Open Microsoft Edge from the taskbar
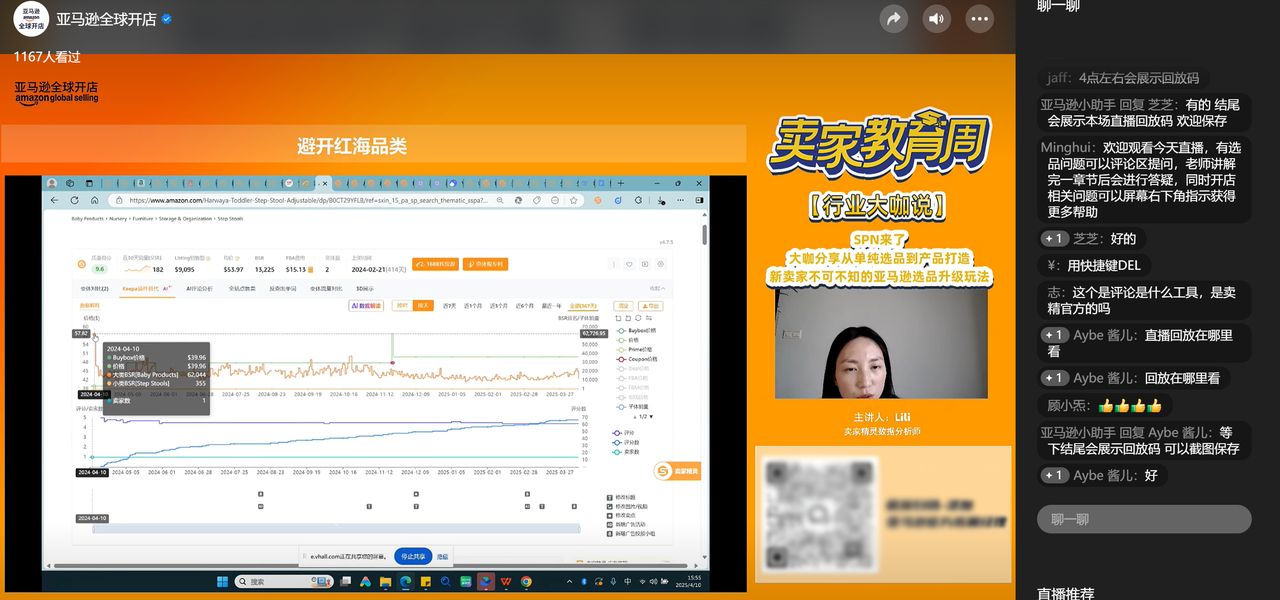The height and width of the screenshot is (600, 1280). pos(406,581)
